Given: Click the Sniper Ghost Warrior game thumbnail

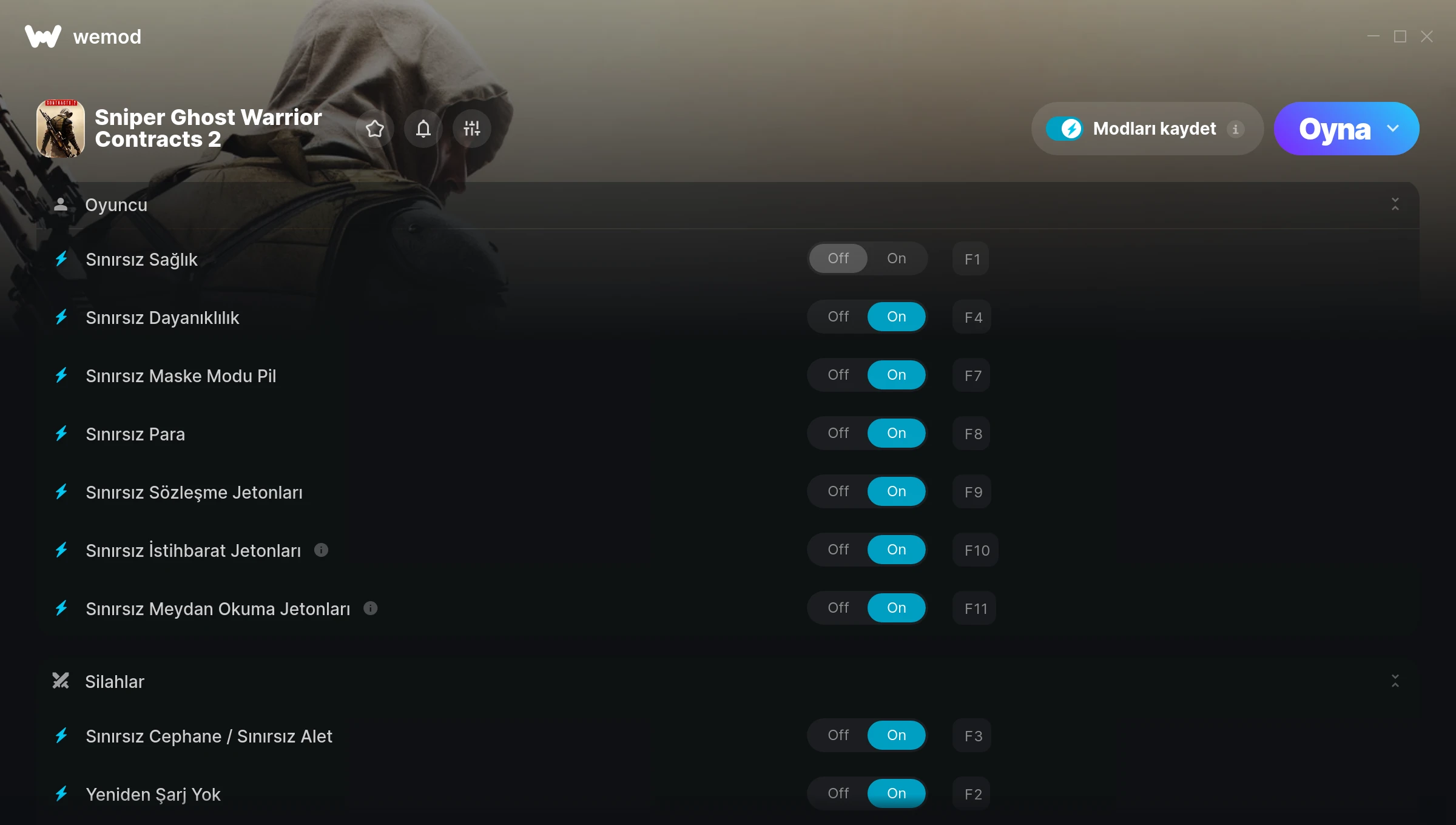Looking at the screenshot, I should pos(61,129).
